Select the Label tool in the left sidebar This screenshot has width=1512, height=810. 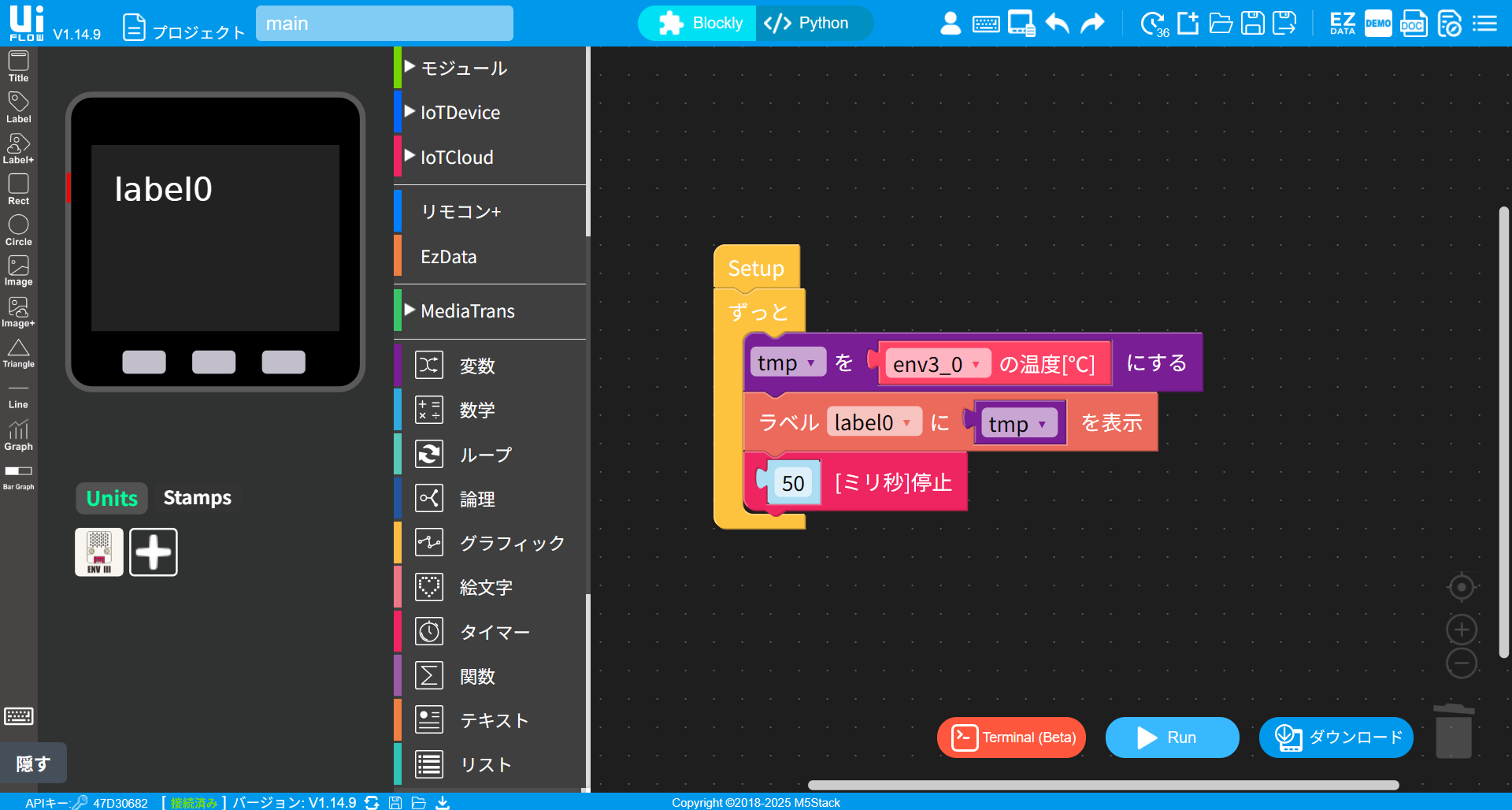(17, 106)
